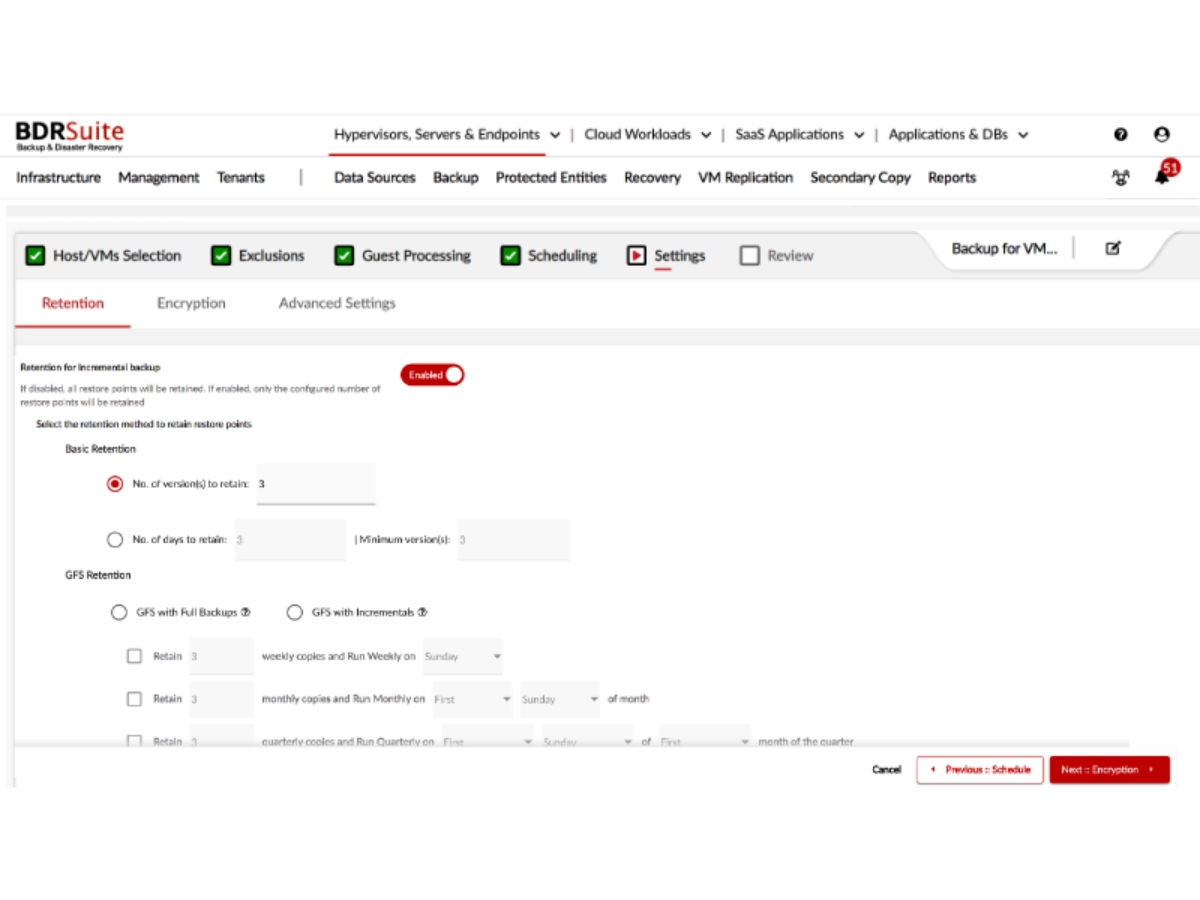Open the Protected Entities menu
Image resolution: width=1200 pixels, height=900 pixels.
[x=551, y=177]
